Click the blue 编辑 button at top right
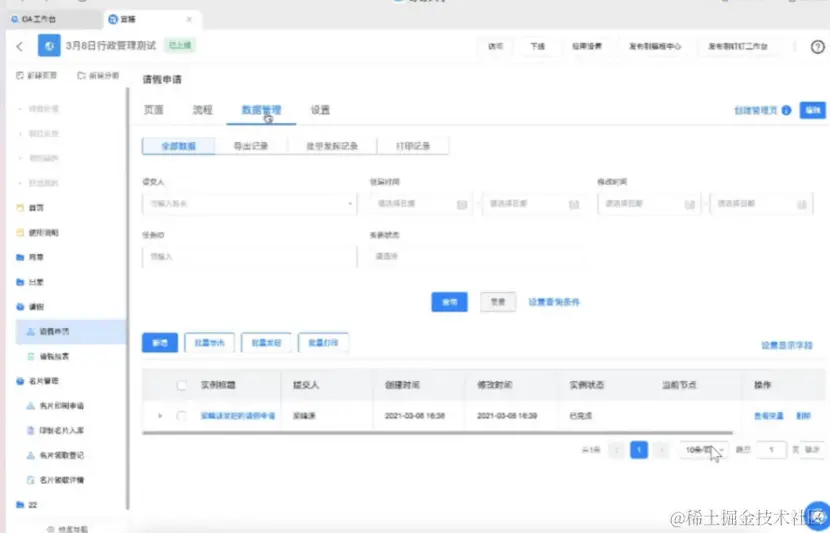The height and width of the screenshot is (534, 831). click(813, 110)
